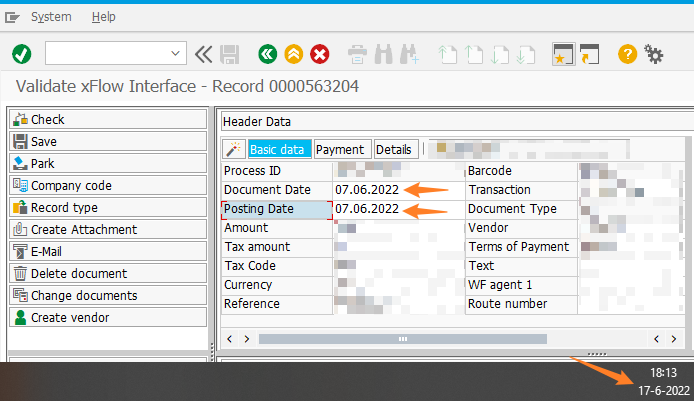694x401 pixels.
Task: Click the taskbar clock showing 18:13
Action: [663, 371]
